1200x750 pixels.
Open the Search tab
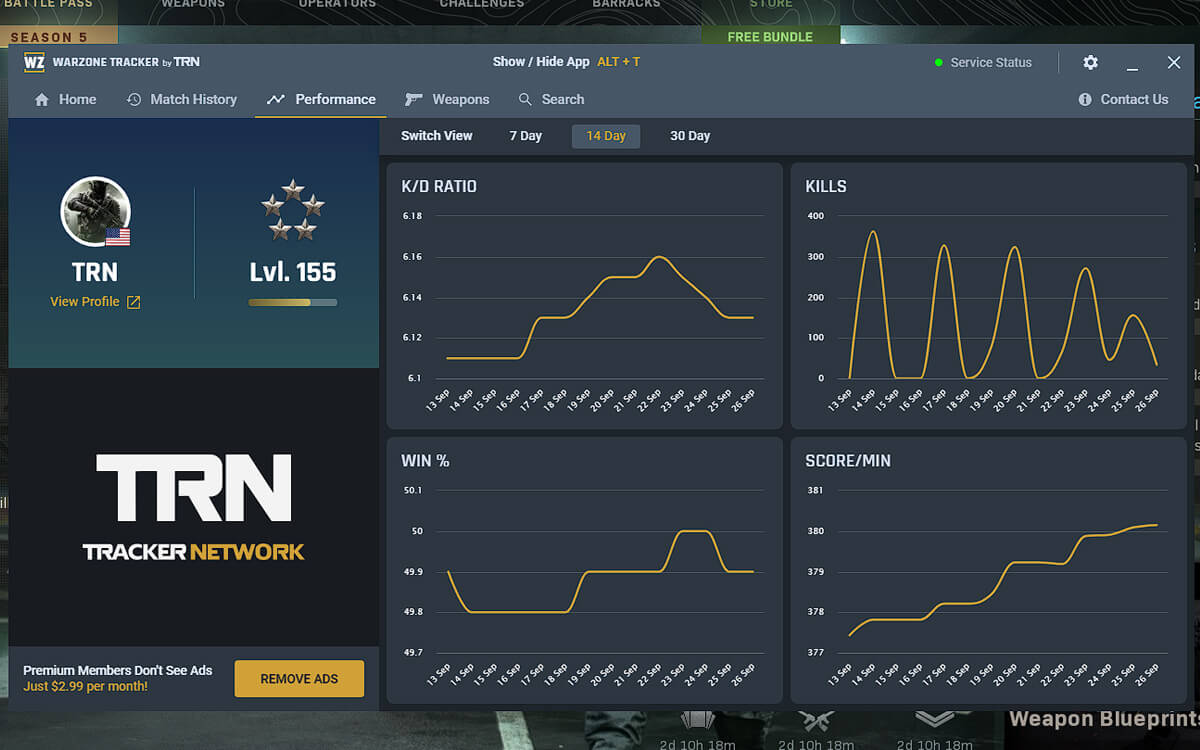pos(551,100)
